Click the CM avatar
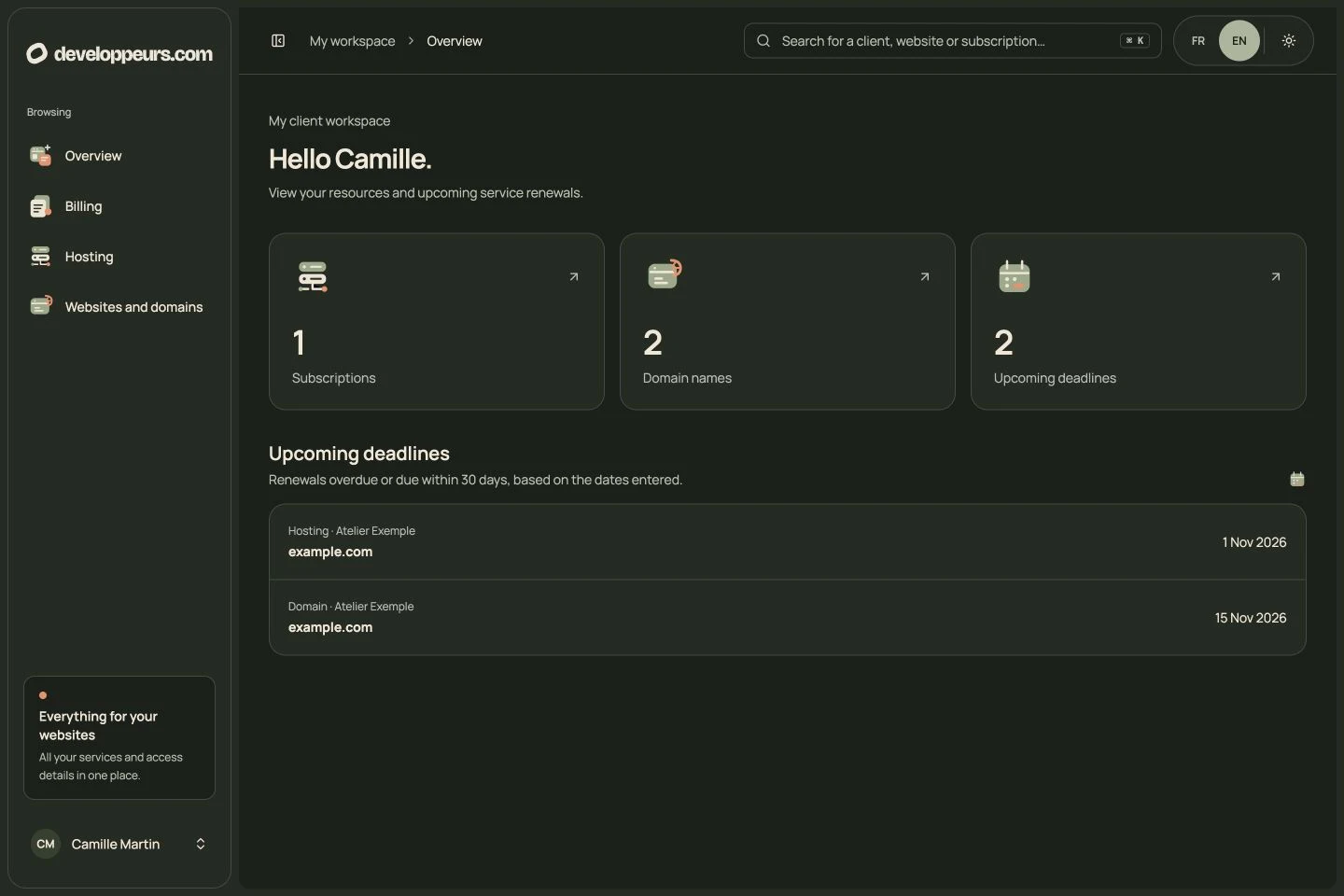The image size is (1344, 896). tap(46, 844)
